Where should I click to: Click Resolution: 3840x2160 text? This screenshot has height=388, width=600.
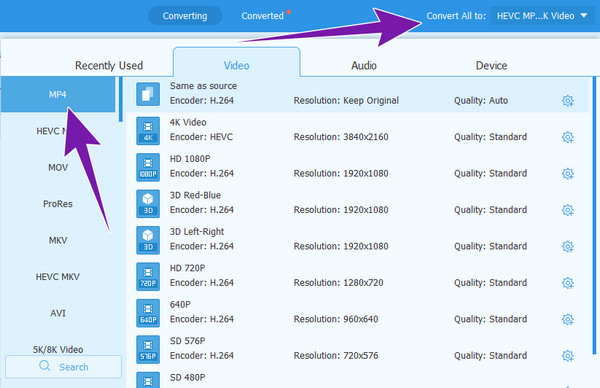pos(341,137)
